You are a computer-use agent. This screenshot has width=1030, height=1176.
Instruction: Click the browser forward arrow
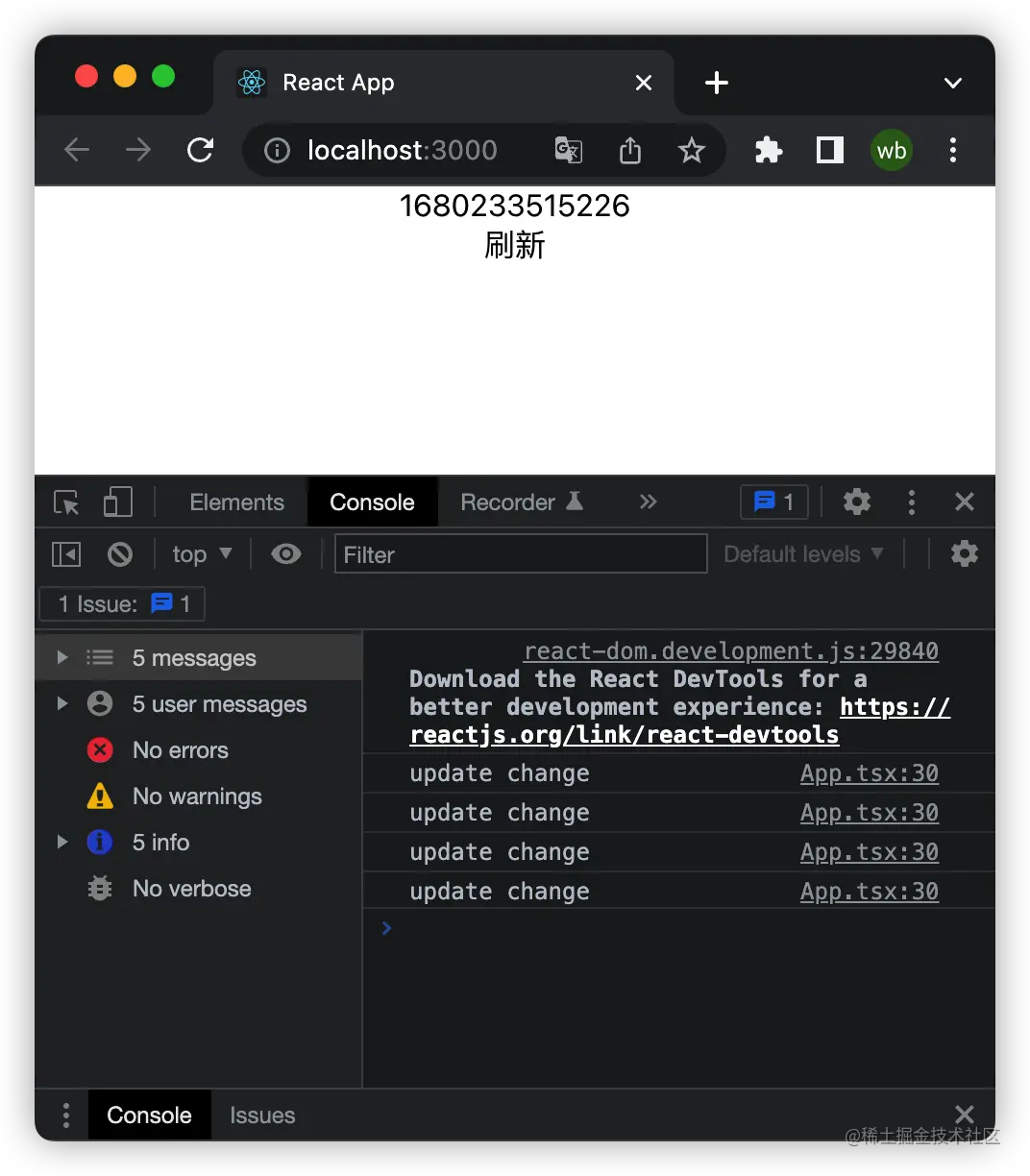pyautogui.click(x=138, y=150)
